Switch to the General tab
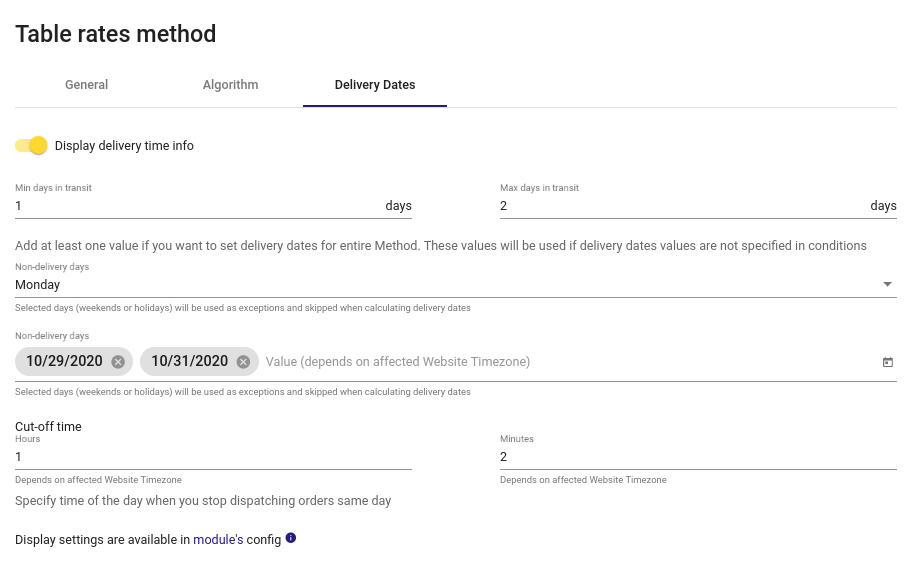This screenshot has width=908, height=565. point(86,85)
